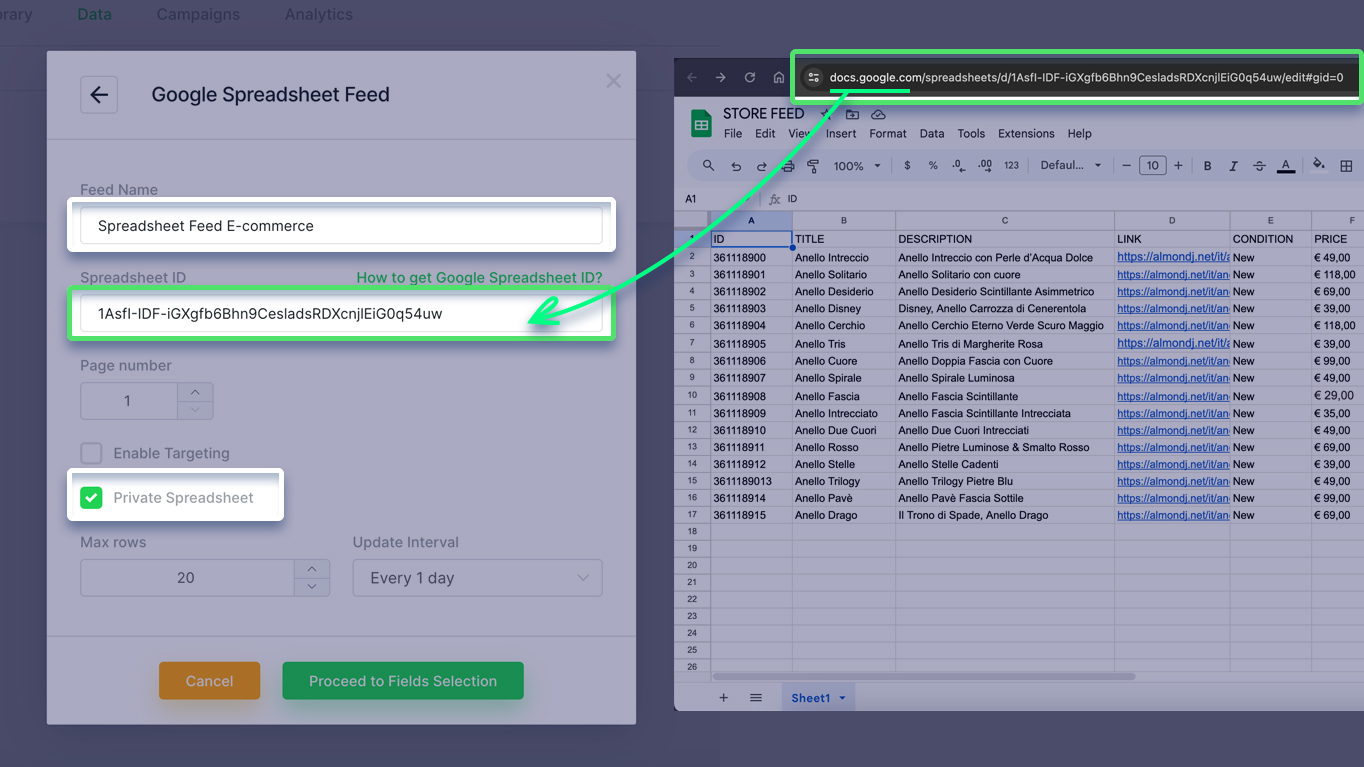
Task: Open the font family dropdown
Action: click(1071, 166)
